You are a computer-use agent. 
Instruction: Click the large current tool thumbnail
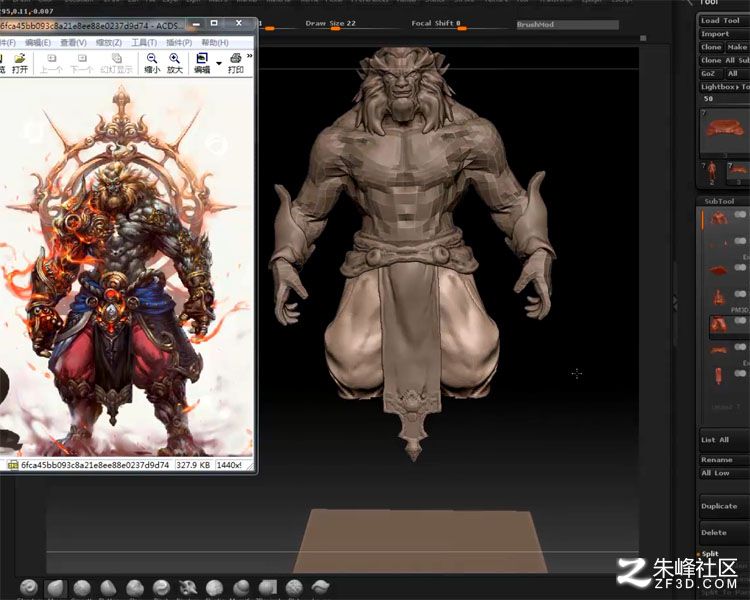pos(724,133)
